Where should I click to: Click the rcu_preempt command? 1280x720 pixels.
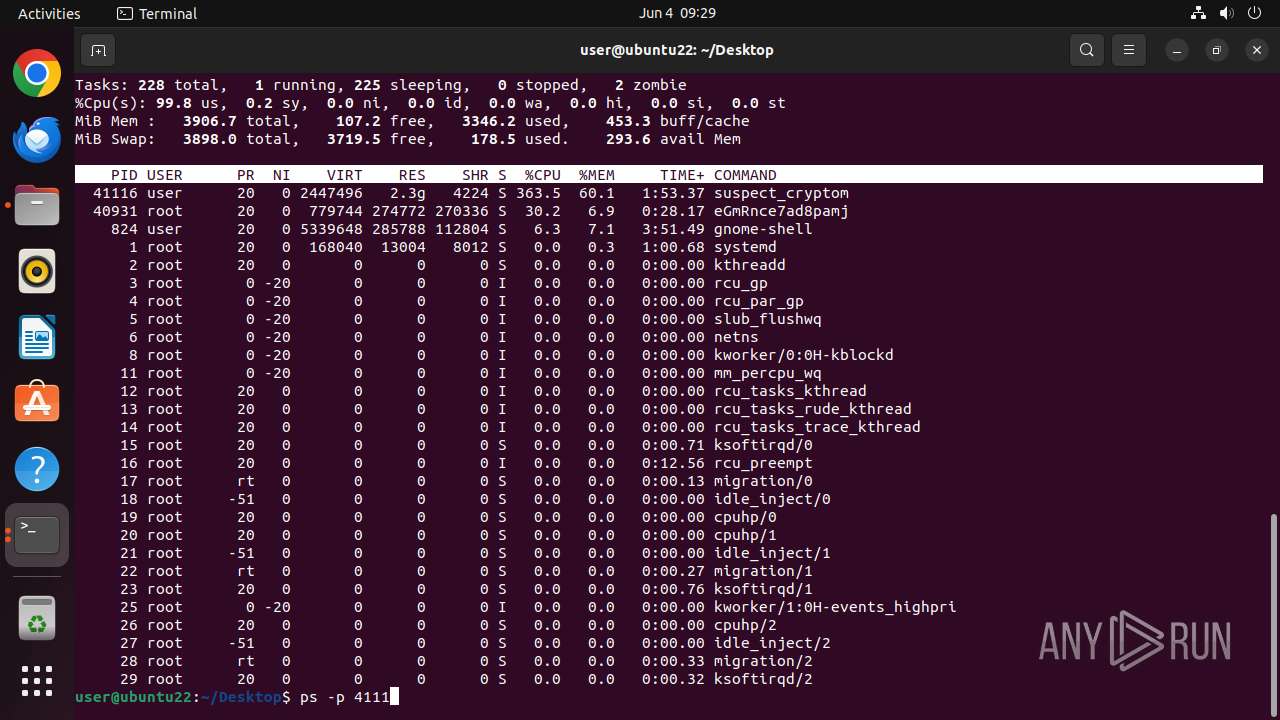[x=763, y=463]
